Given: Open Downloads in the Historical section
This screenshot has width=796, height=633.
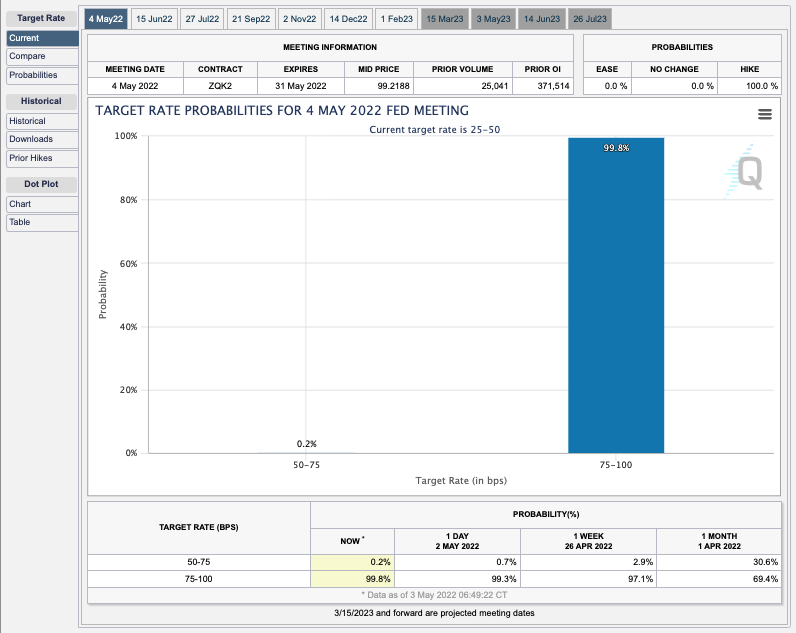Looking at the screenshot, I should click(43, 139).
